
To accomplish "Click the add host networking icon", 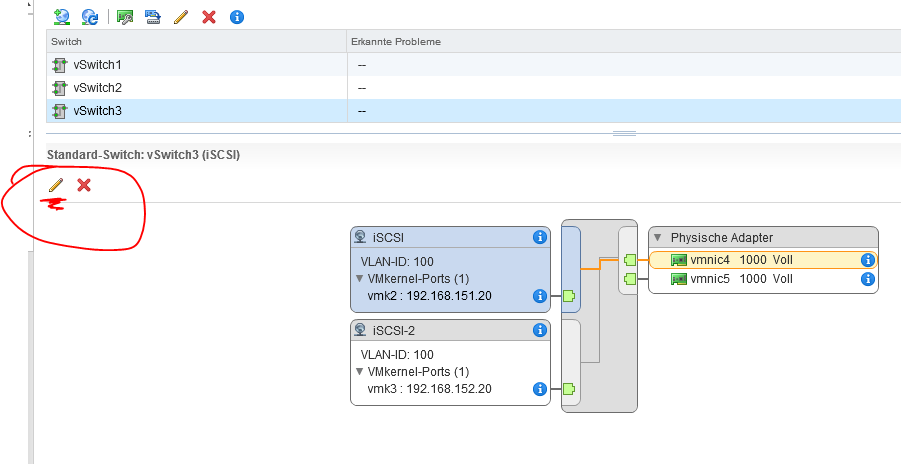I will click(x=62, y=17).
